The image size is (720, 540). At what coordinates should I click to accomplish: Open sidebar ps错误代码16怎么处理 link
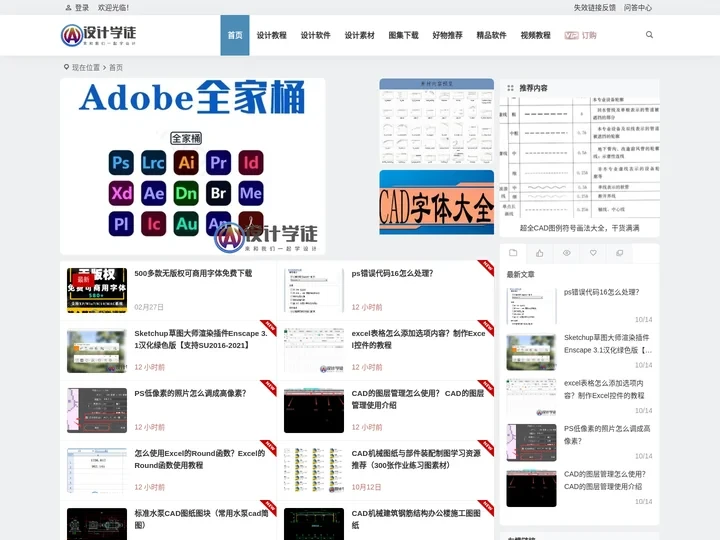coord(602,292)
